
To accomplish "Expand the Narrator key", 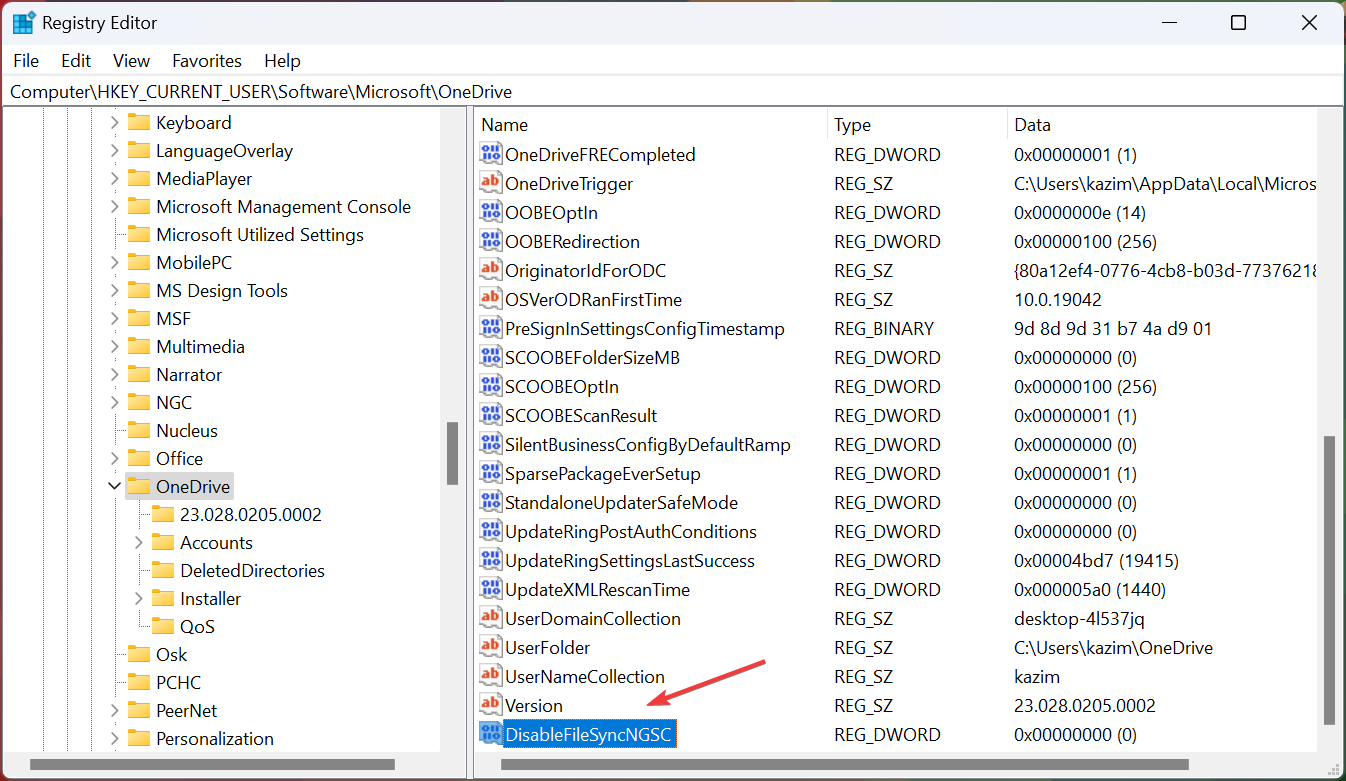I will tap(114, 375).
